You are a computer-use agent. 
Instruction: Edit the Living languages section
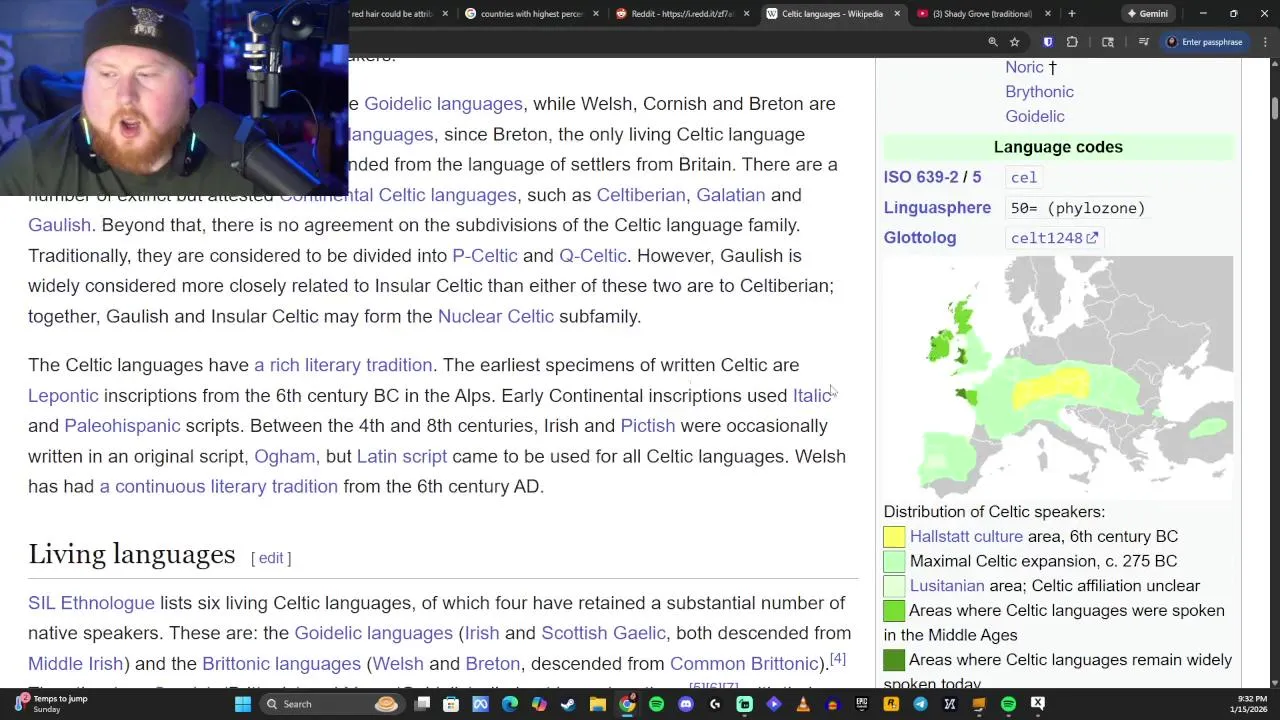coord(271,558)
